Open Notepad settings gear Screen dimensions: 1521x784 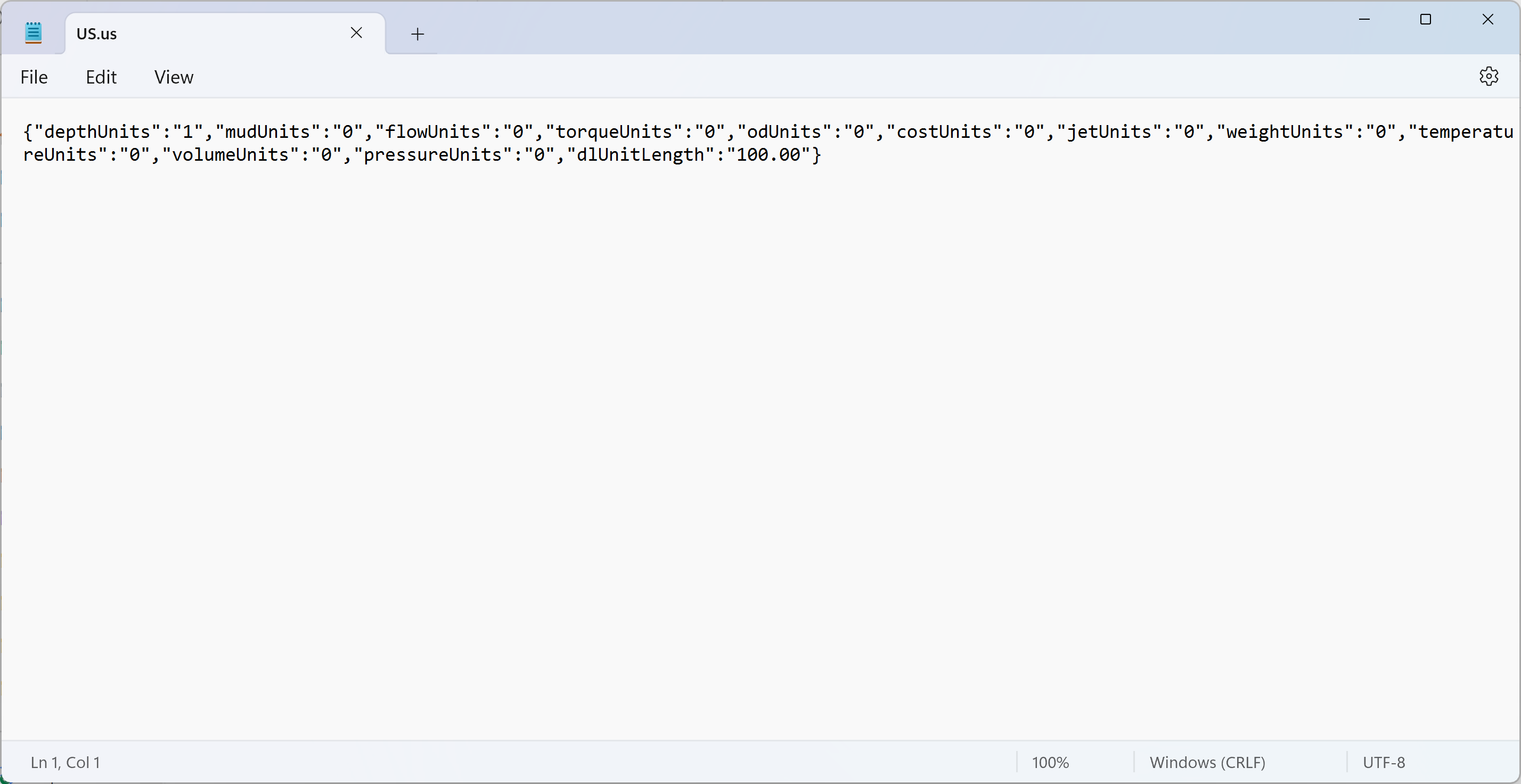click(x=1488, y=76)
